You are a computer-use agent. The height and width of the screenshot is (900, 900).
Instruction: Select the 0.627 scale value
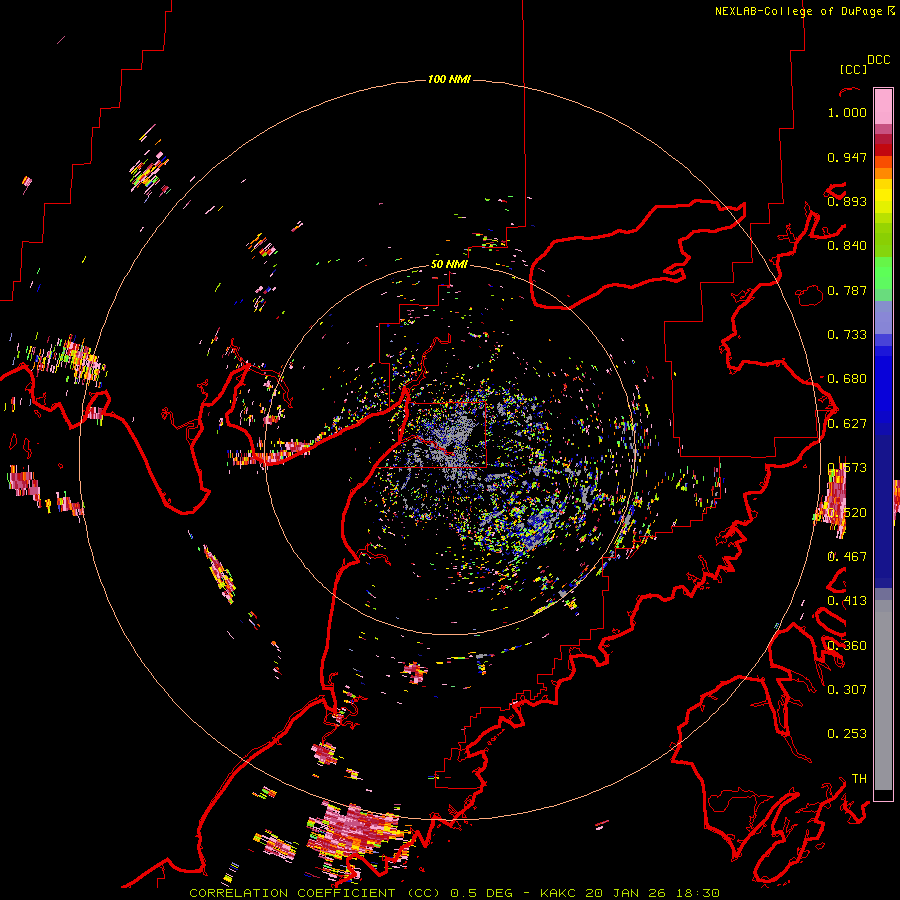(x=847, y=424)
